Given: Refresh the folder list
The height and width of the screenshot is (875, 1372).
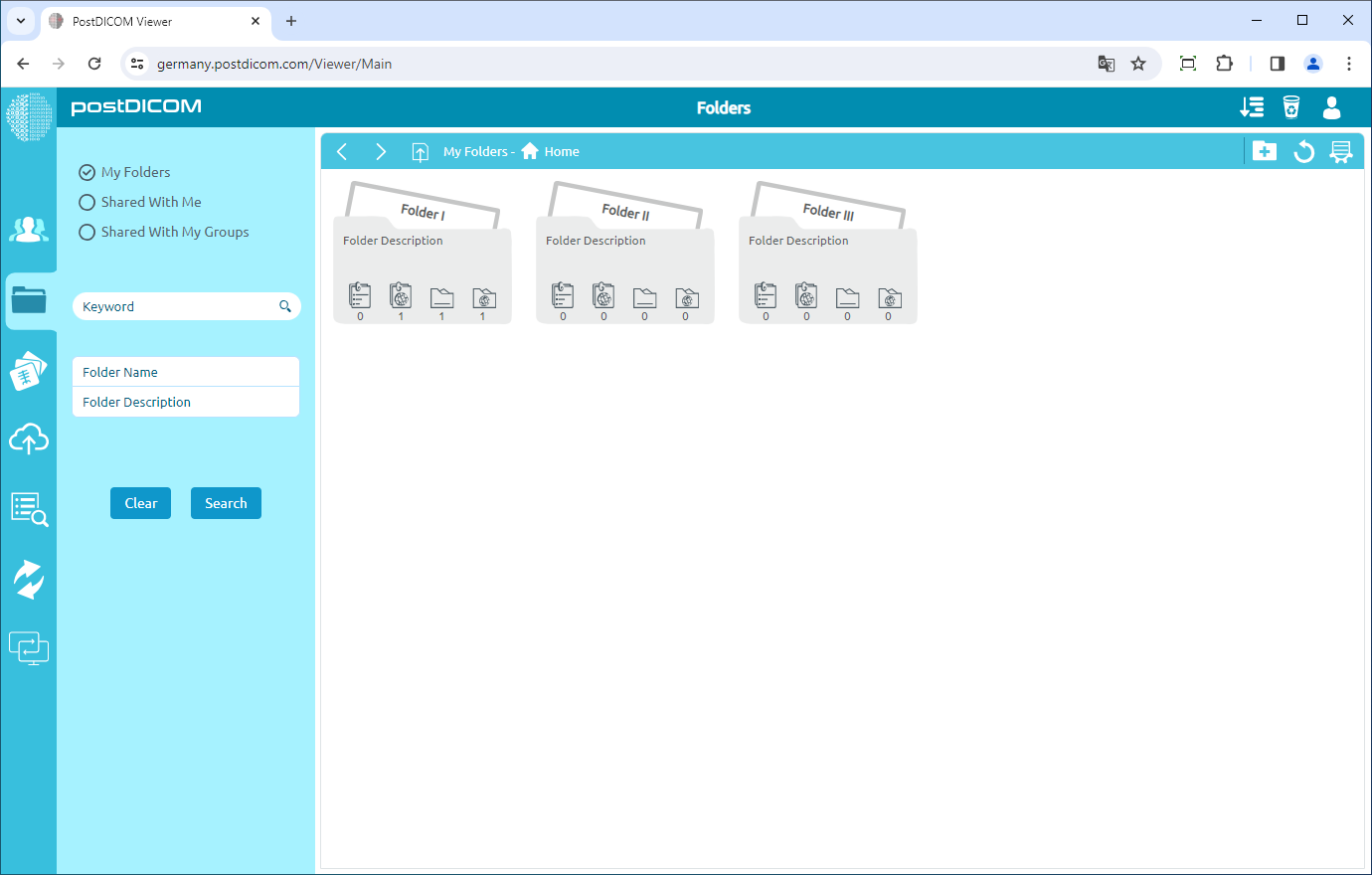Looking at the screenshot, I should tap(1303, 150).
